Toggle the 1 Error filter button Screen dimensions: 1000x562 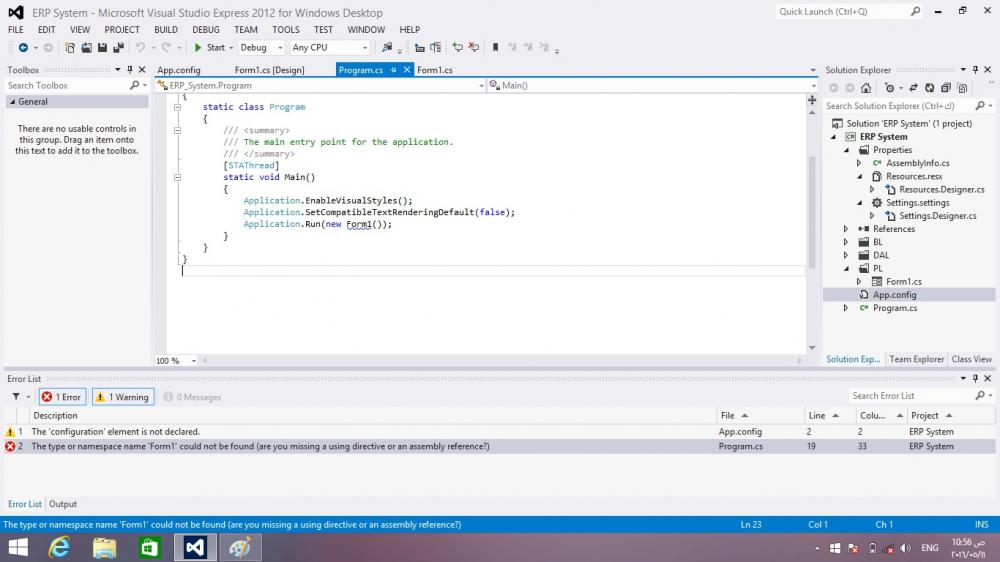pyautogui.click(x=62, y=397)
